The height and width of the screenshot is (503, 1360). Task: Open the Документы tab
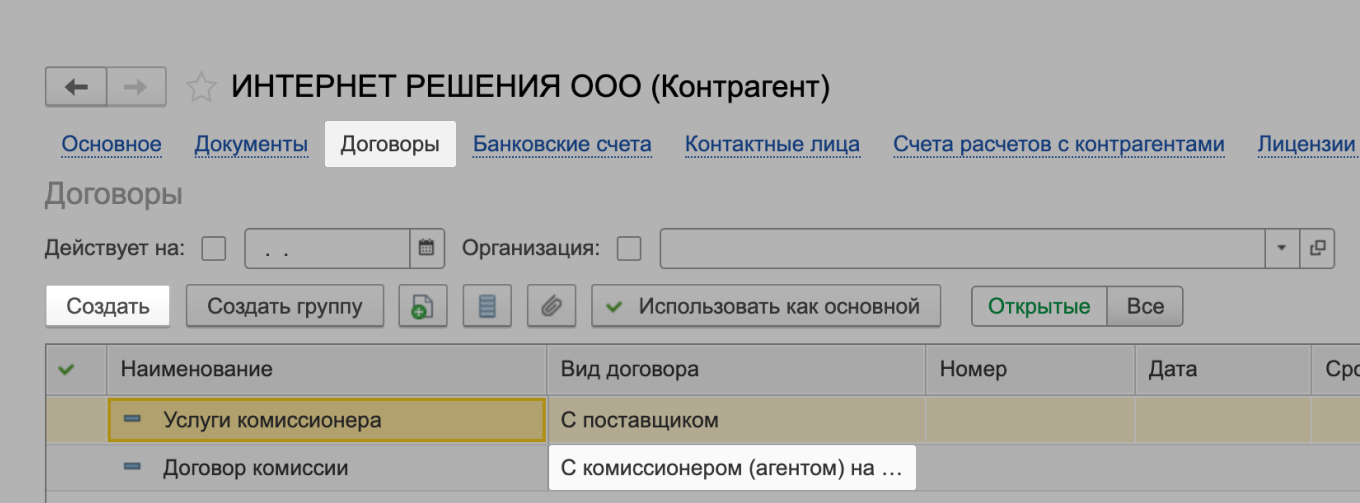[x=251, y=144]
